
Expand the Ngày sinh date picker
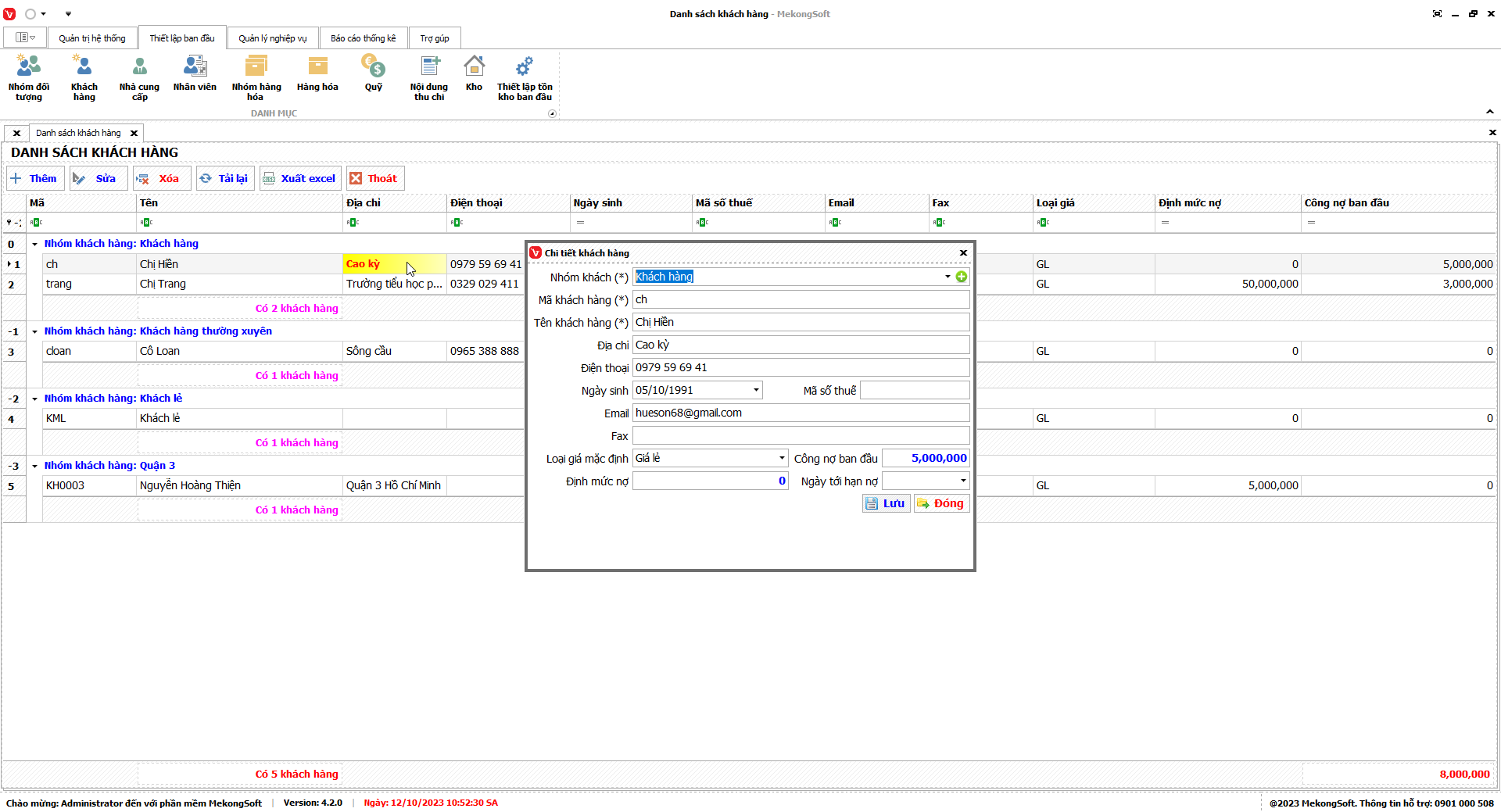pyautogui.click(x=756, y=390)
